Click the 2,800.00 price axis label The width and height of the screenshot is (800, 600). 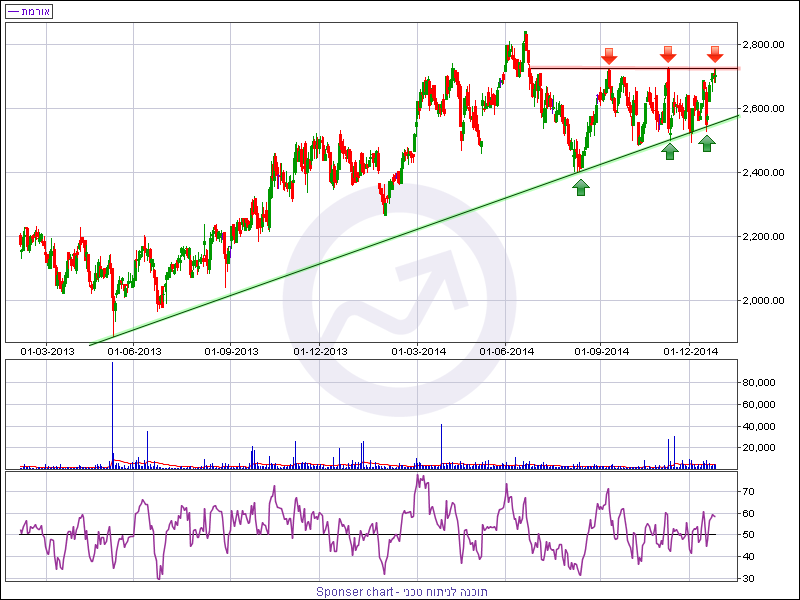point(761,45)
